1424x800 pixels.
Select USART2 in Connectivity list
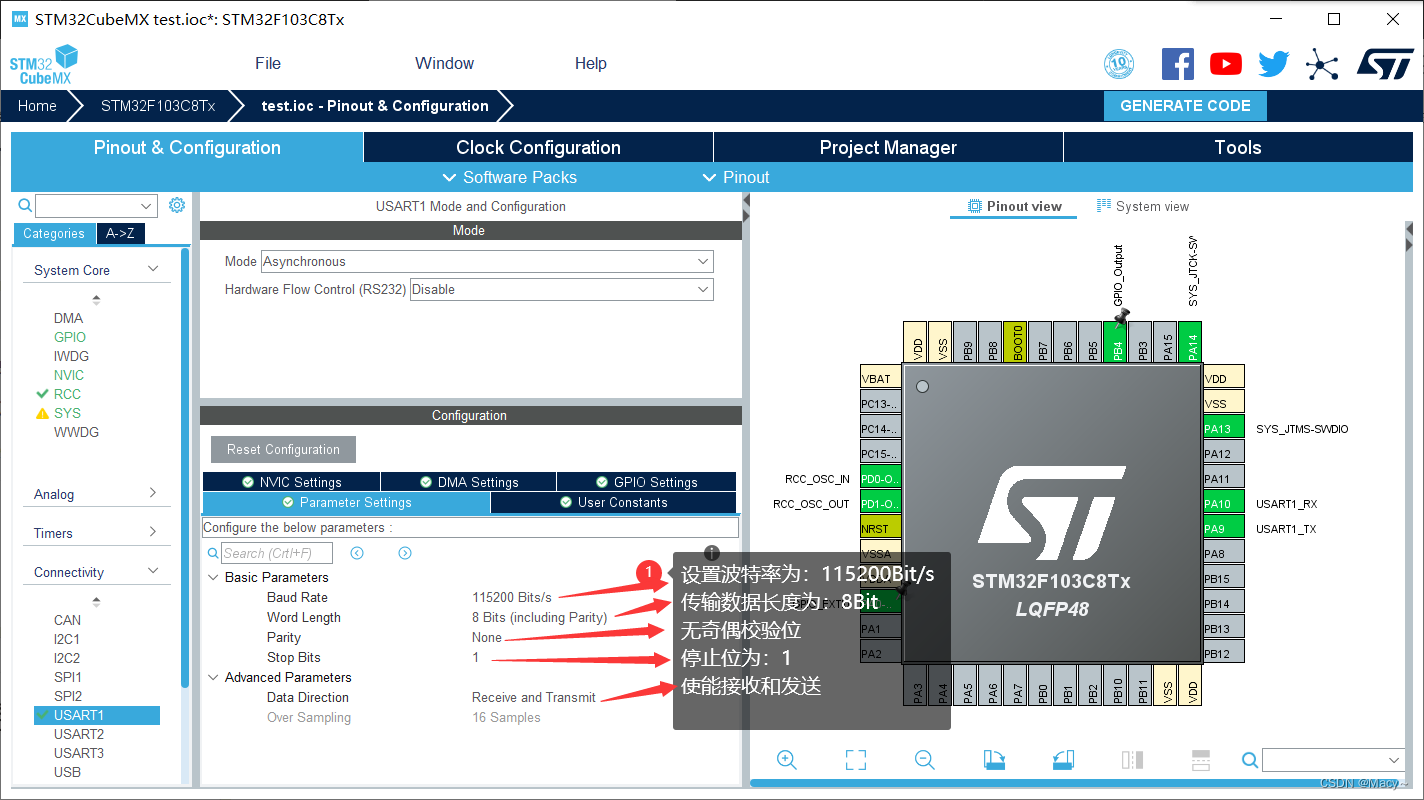pyautogui.click(x=79, y=734)
